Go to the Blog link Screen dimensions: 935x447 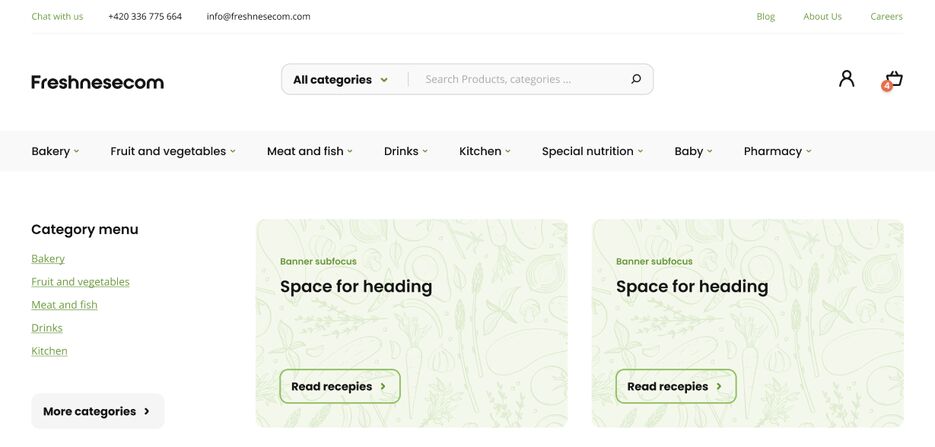766,17
